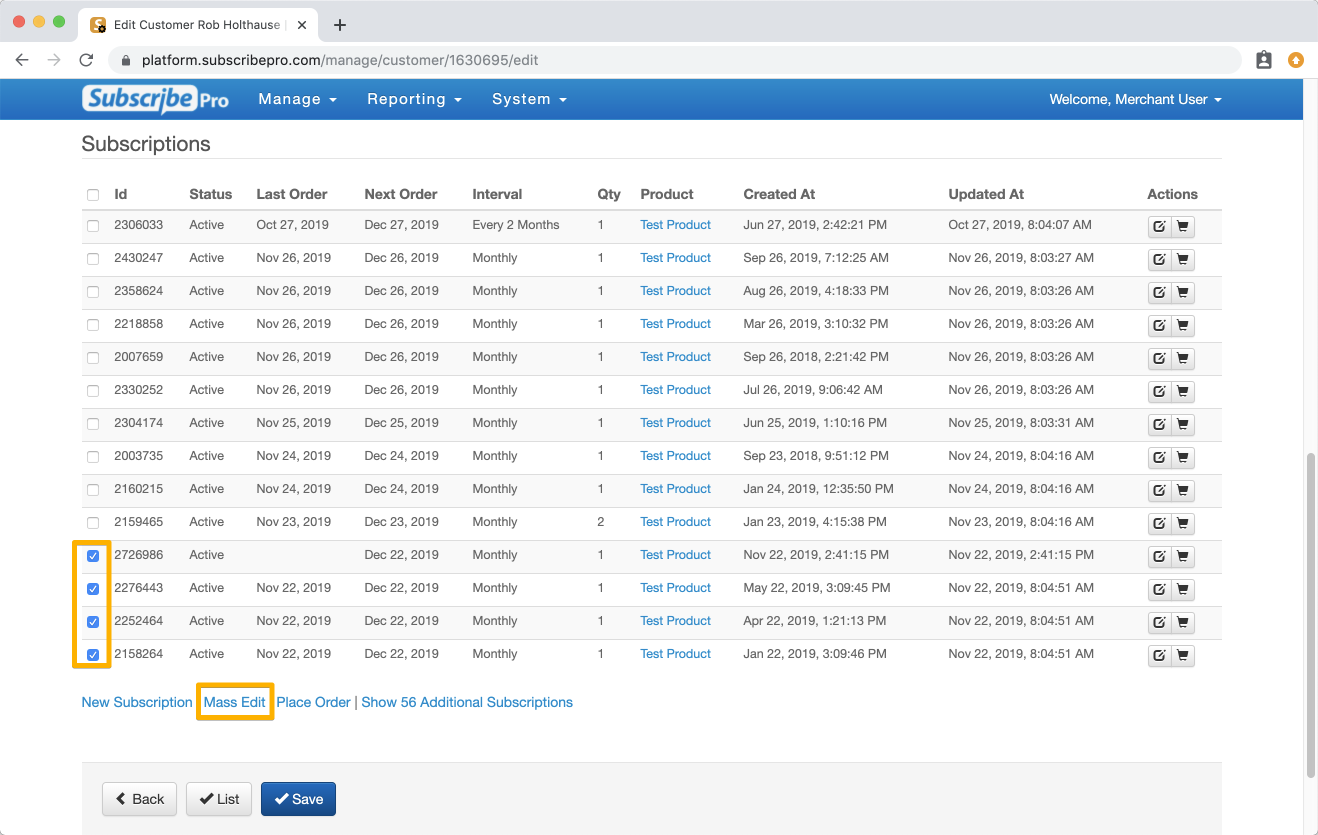The height and width of the screenshot is (835, 1318).
Task: Click edit icon for subscription 2306033
Action: pos(1159,227)
